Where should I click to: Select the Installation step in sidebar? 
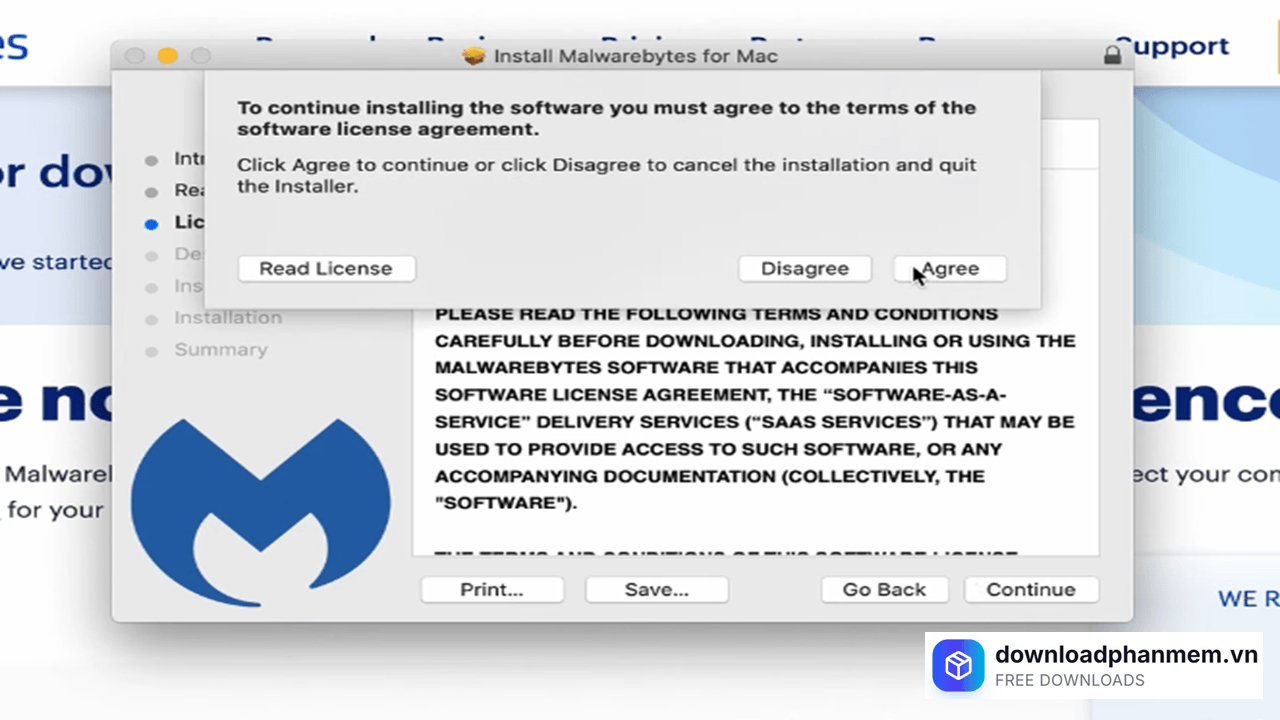228,318
